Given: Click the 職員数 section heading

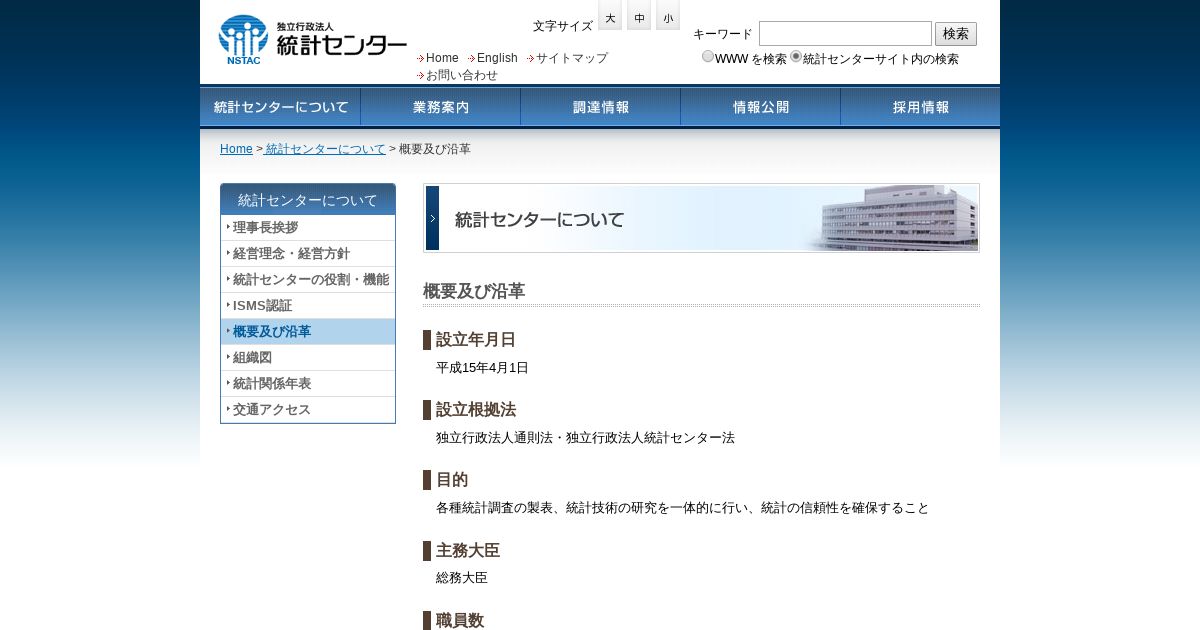Looking at the screenshot, I should (460, 620).
